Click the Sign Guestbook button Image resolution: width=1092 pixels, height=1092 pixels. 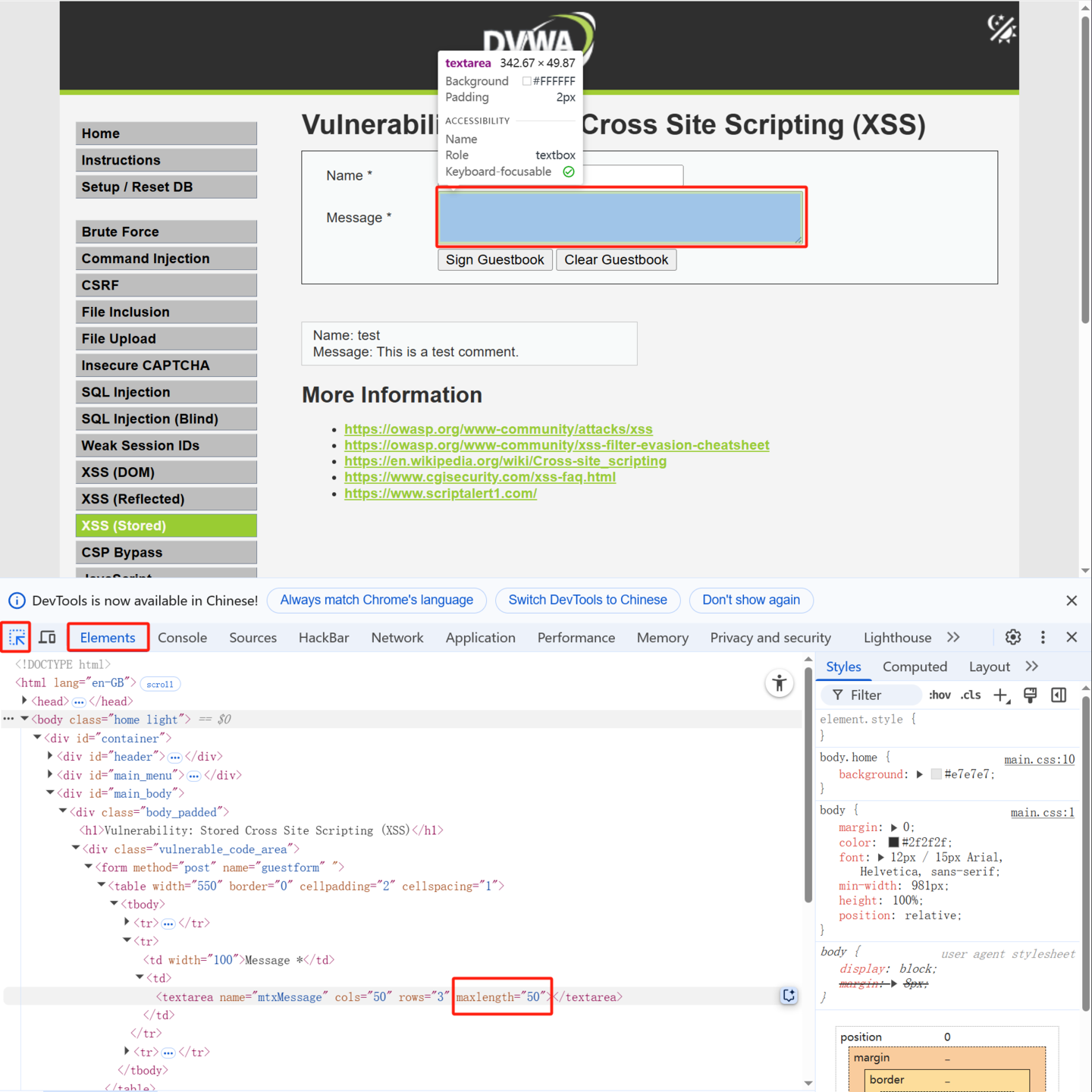(x=494, y=260)
